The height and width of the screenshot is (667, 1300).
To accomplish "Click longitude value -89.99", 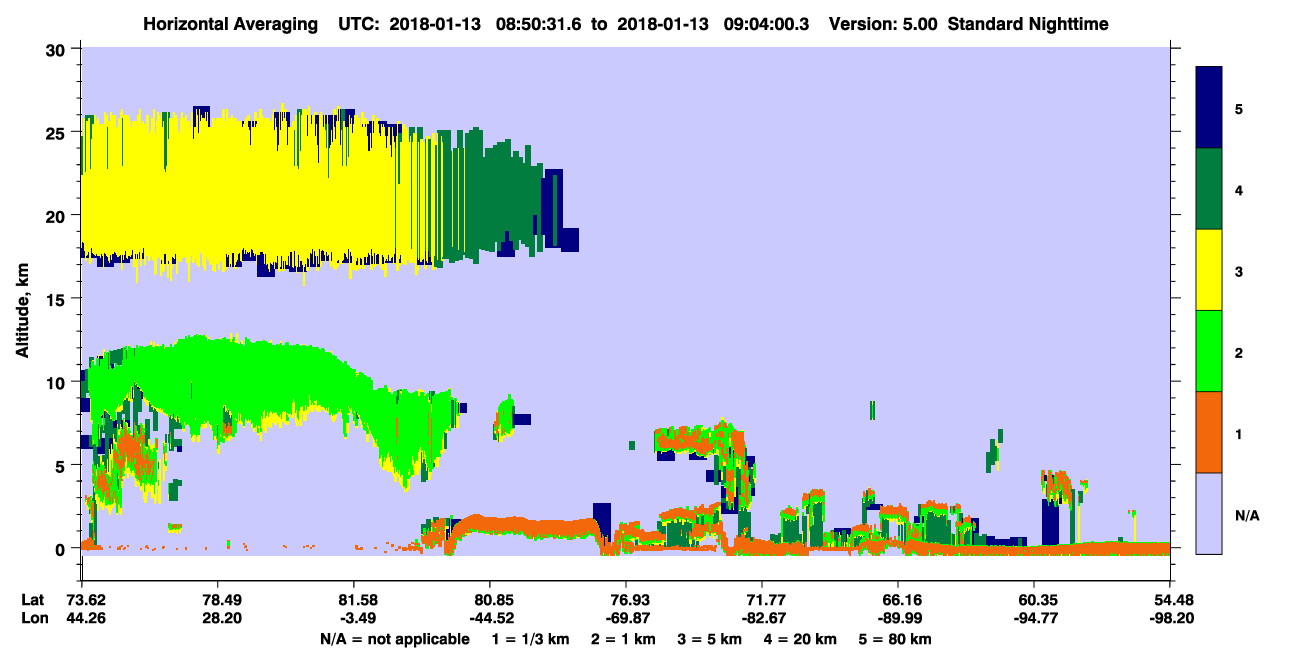I will [x=898, y=618].
